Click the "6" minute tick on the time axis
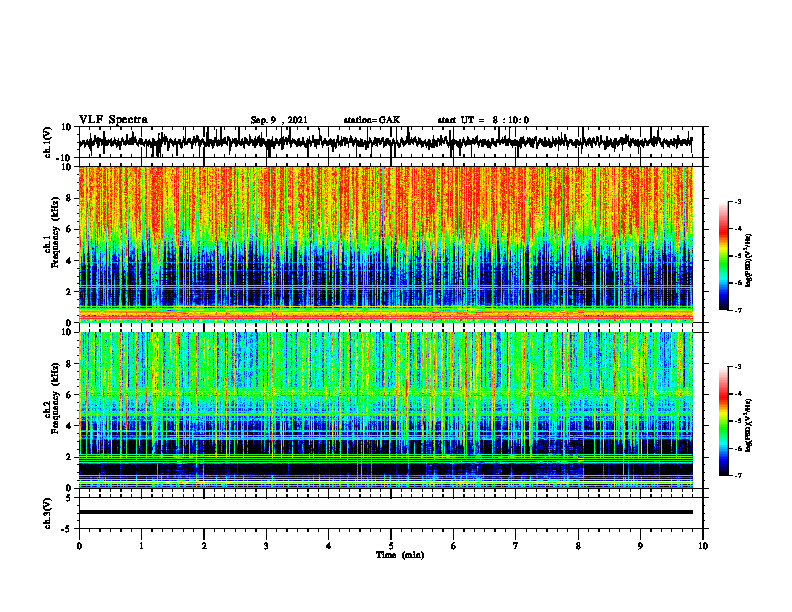The width and height of the screenshot is (792, 612). (454, 546)
